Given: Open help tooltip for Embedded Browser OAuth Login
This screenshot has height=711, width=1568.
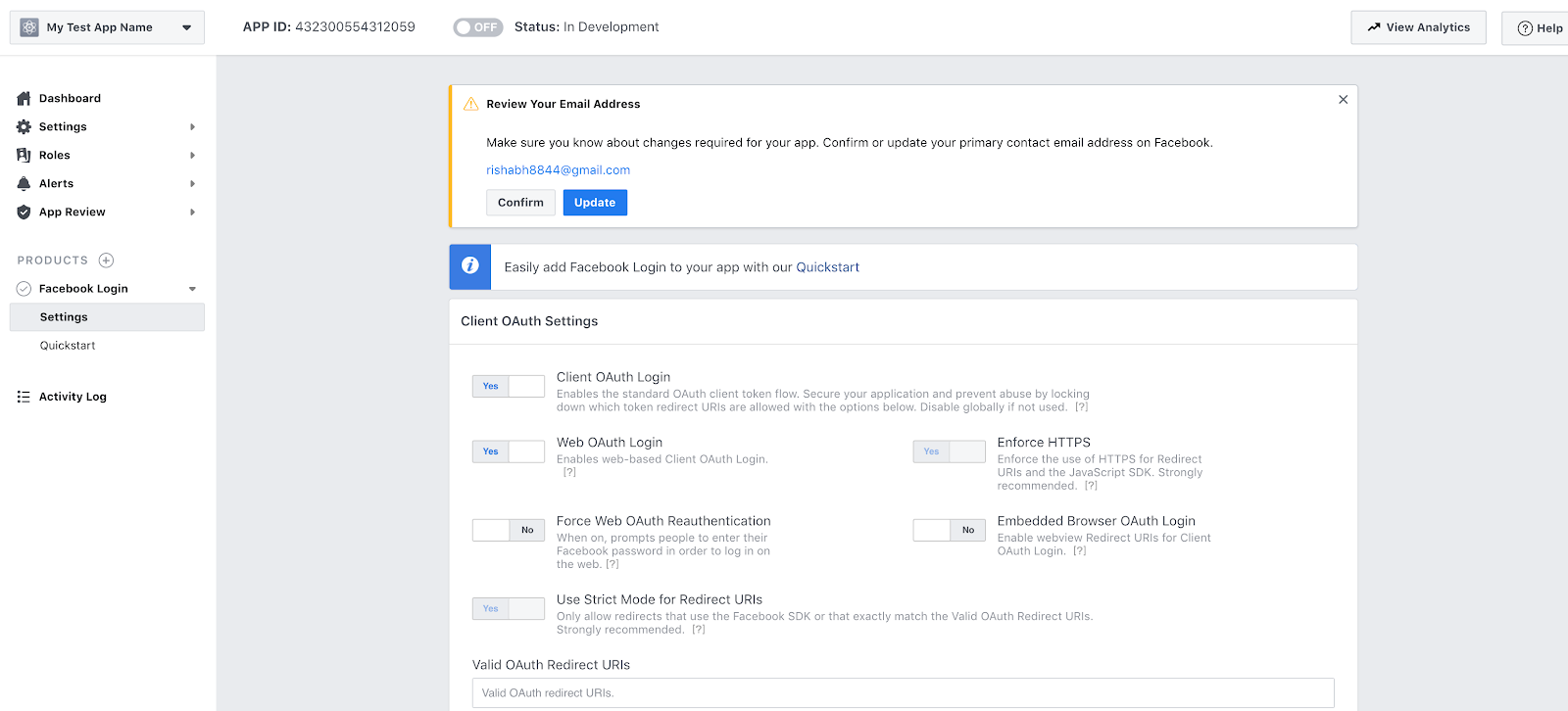Looking at the screenshot, I should 1080,551.
